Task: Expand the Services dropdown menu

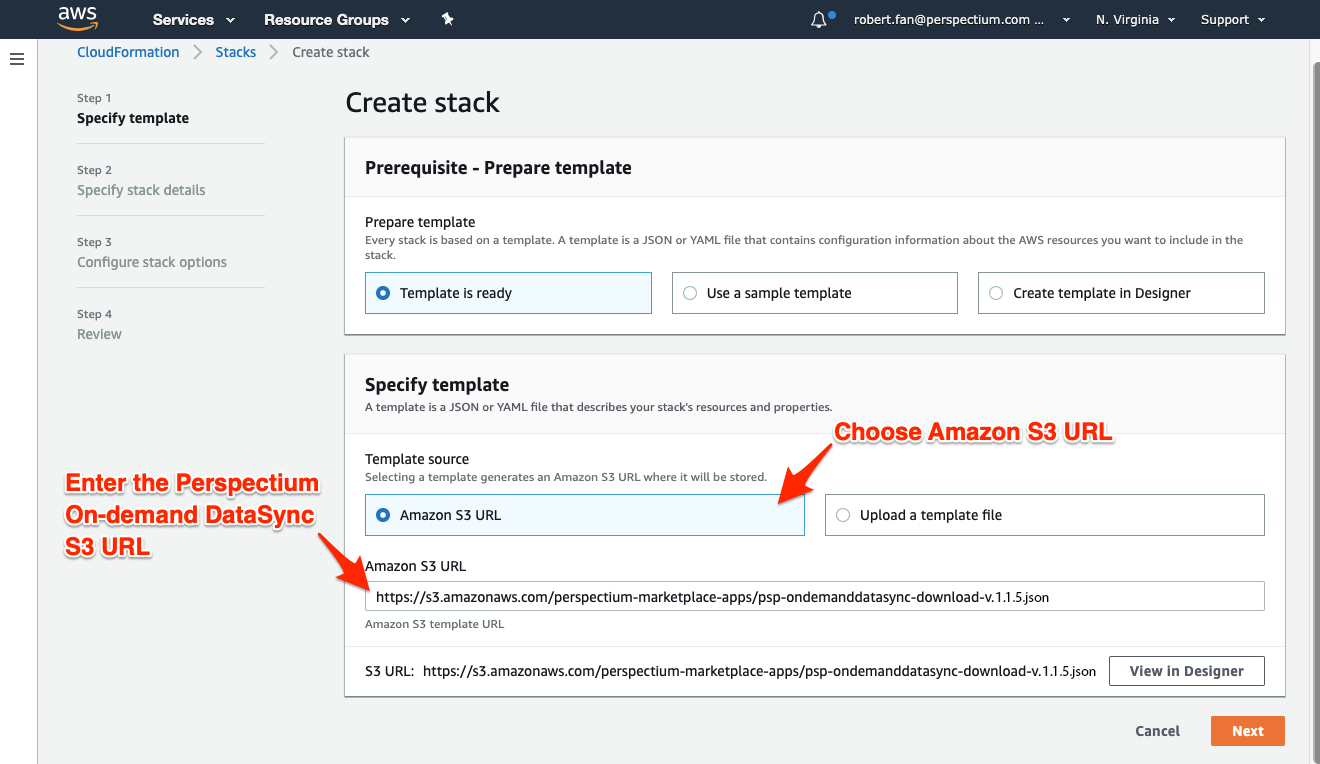Action: point(194,19)
